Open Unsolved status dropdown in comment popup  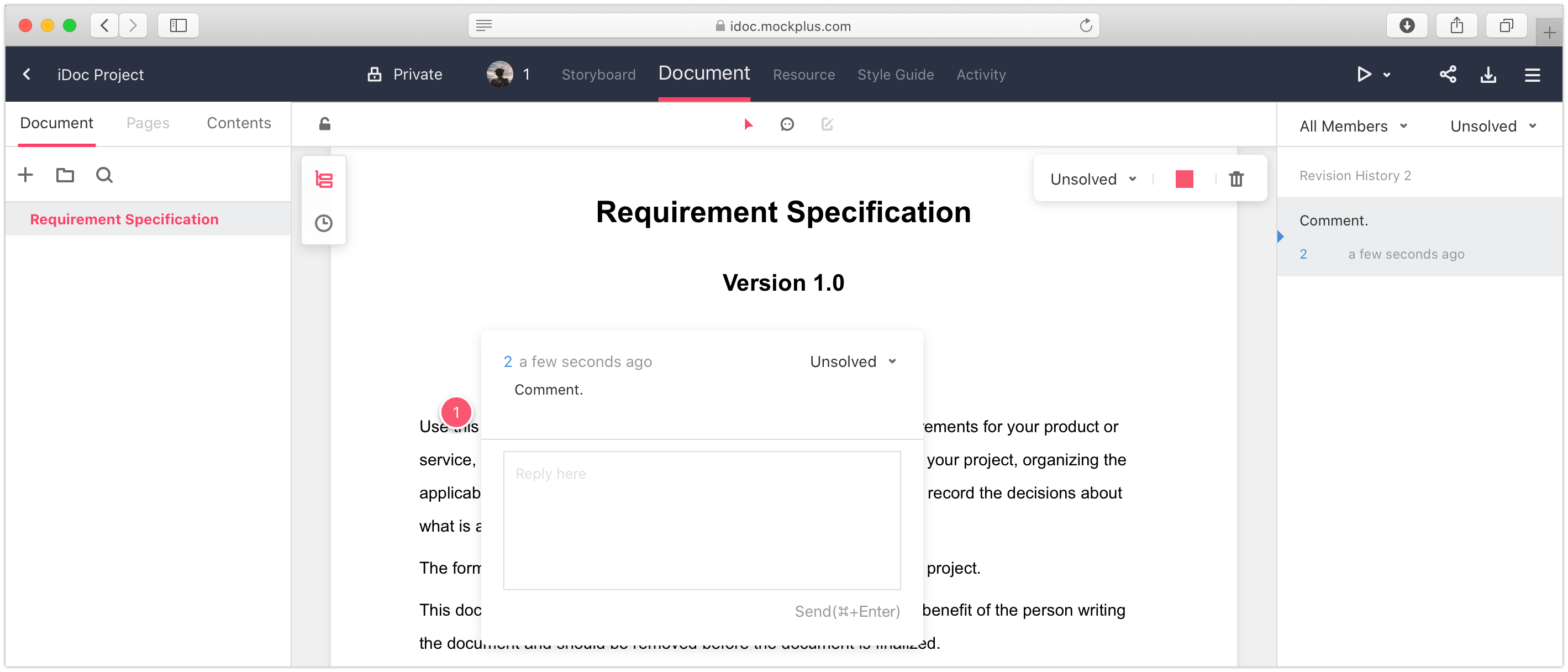pos(853,361)
